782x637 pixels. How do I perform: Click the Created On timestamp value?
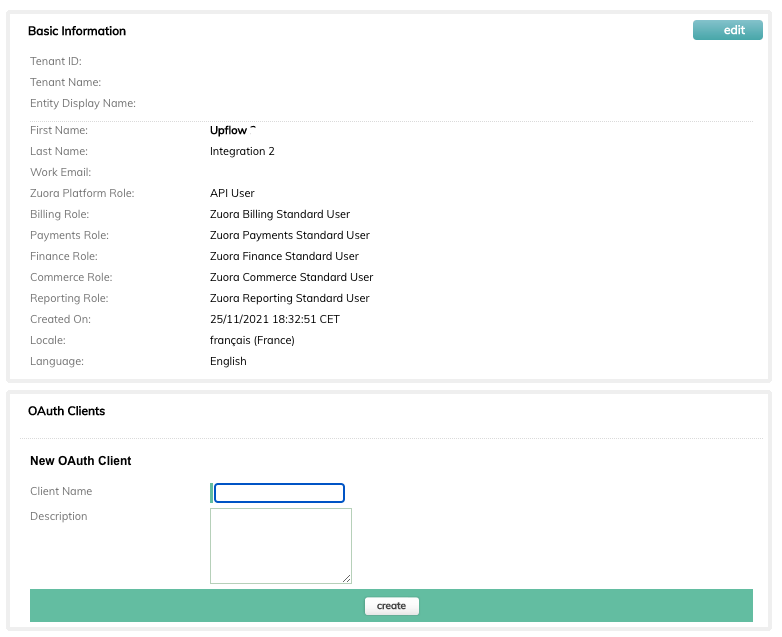275,319
